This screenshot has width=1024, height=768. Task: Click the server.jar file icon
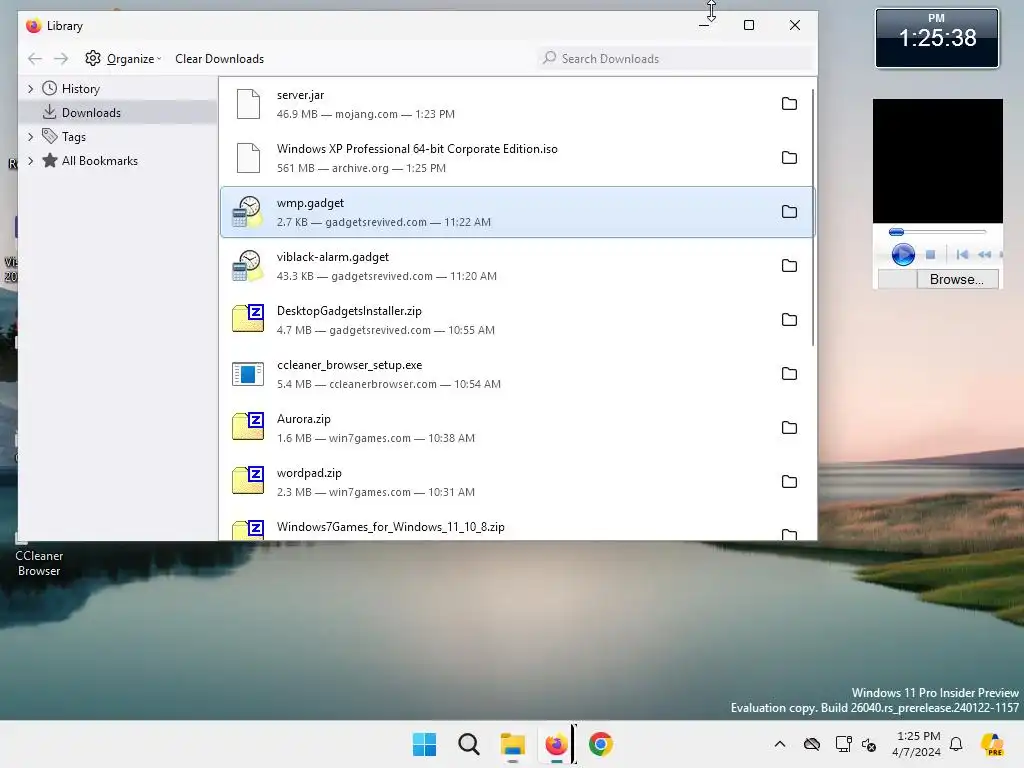click(248, 104)
